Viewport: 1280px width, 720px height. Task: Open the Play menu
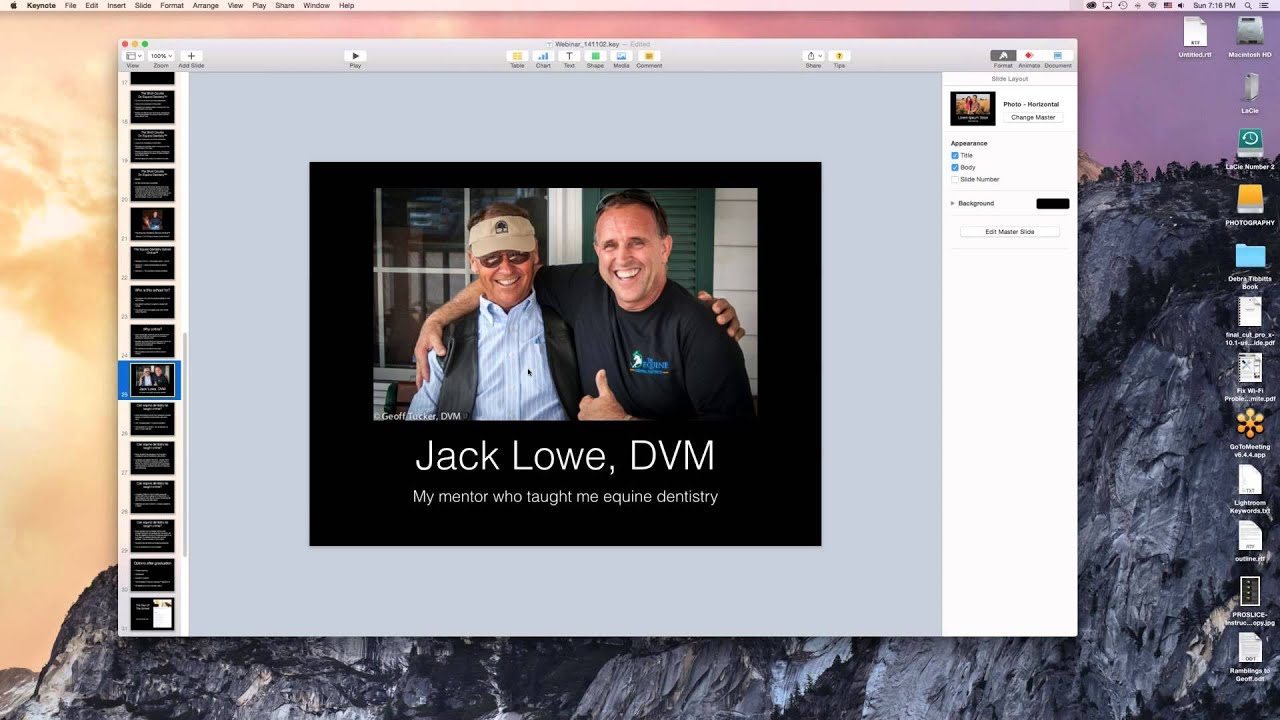click(259, 5)
